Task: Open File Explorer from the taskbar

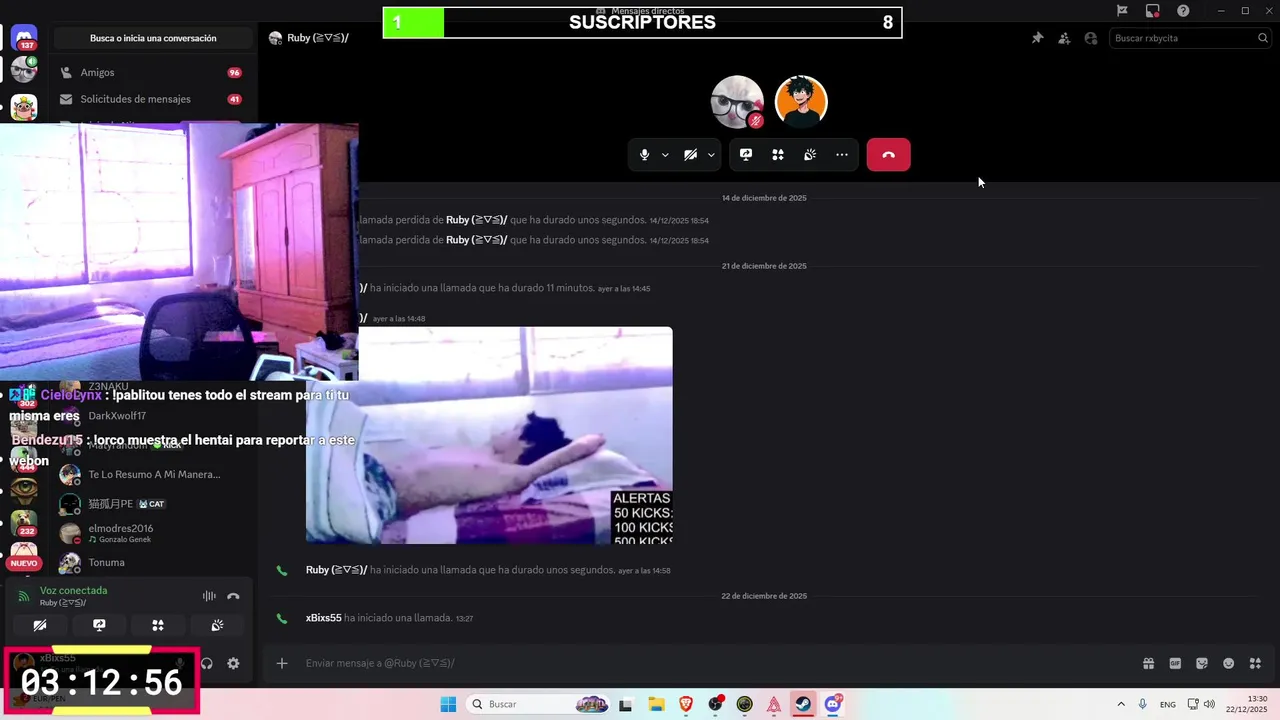Action: coord(656,704)
